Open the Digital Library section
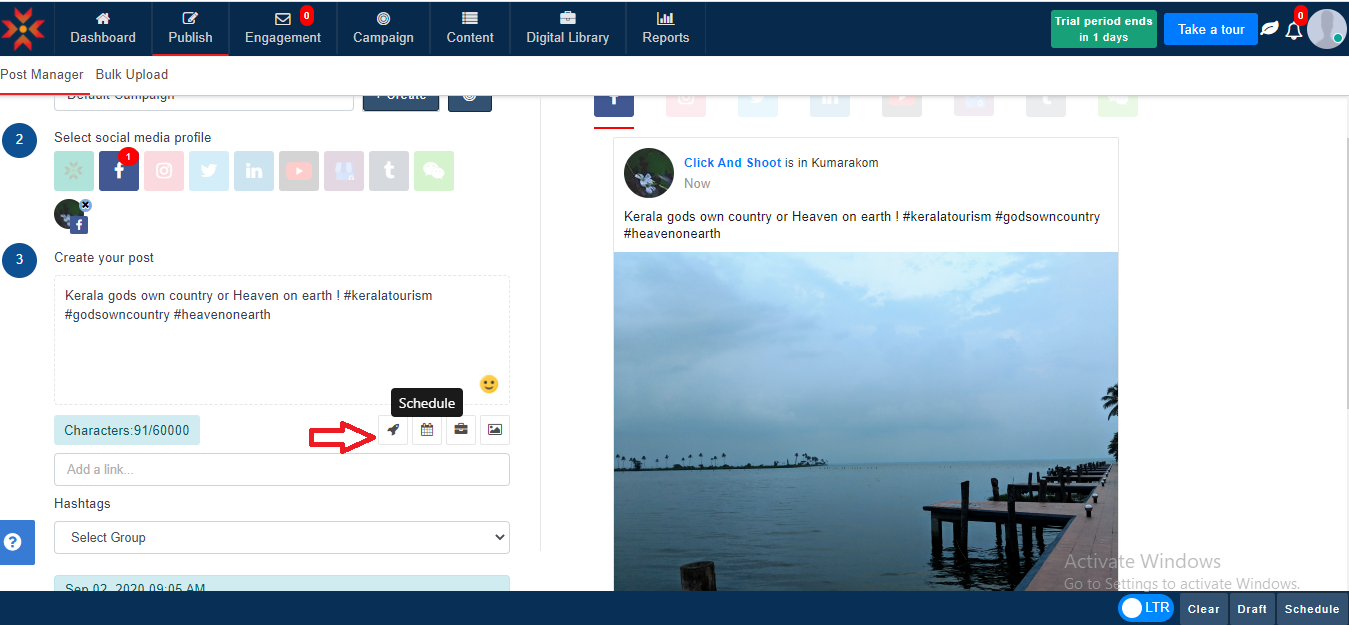This screenshot has height=625, width=1349. point(568,28)
